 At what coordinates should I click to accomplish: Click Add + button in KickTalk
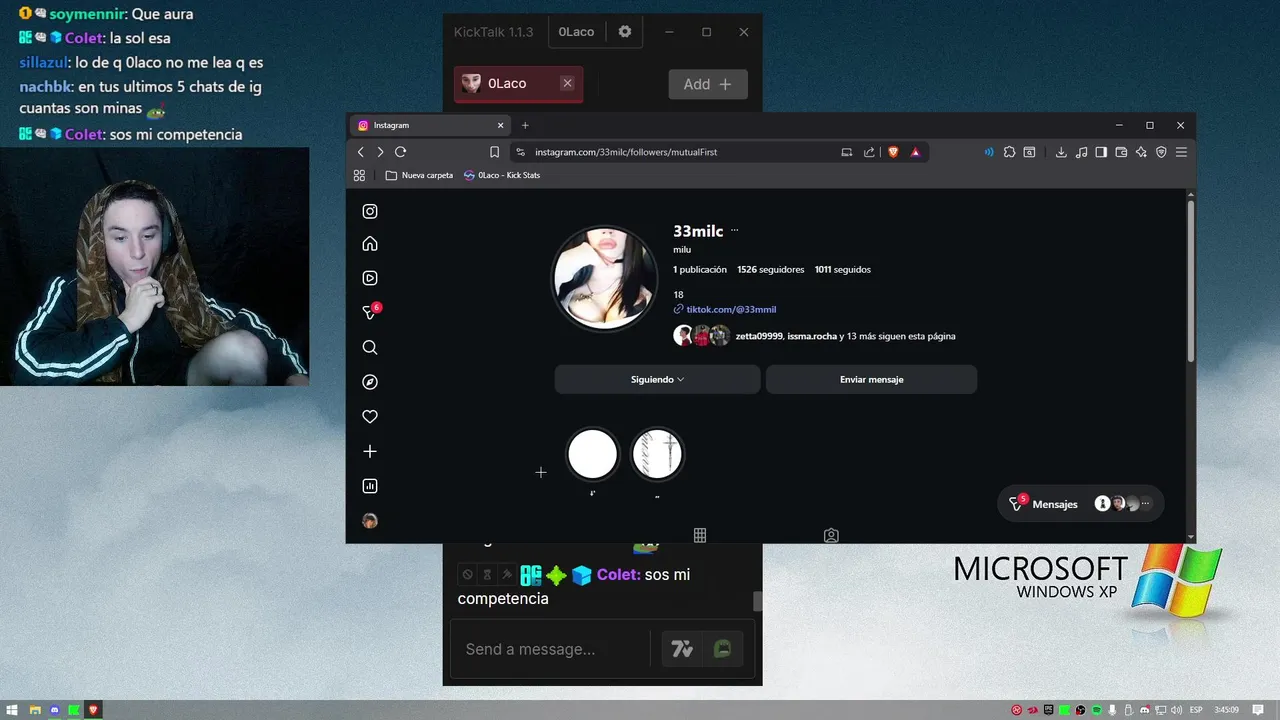(708, 84)
